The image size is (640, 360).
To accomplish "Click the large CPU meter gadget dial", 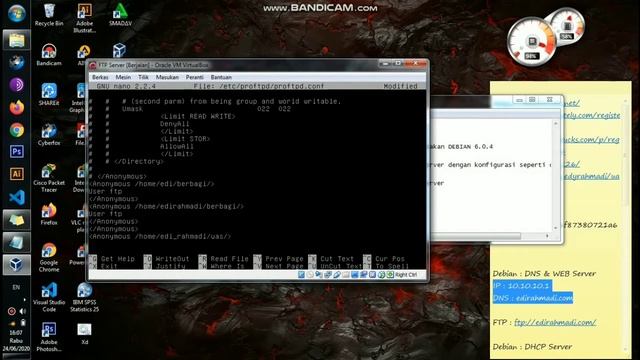I will click(x=532, y=42).
